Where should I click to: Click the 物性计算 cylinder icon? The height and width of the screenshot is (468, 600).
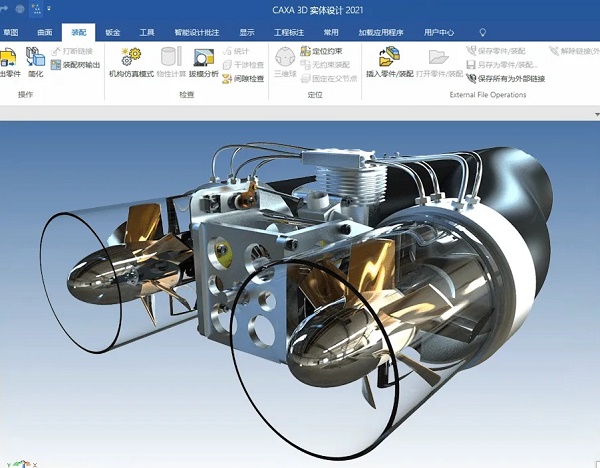tap(171, 57)
